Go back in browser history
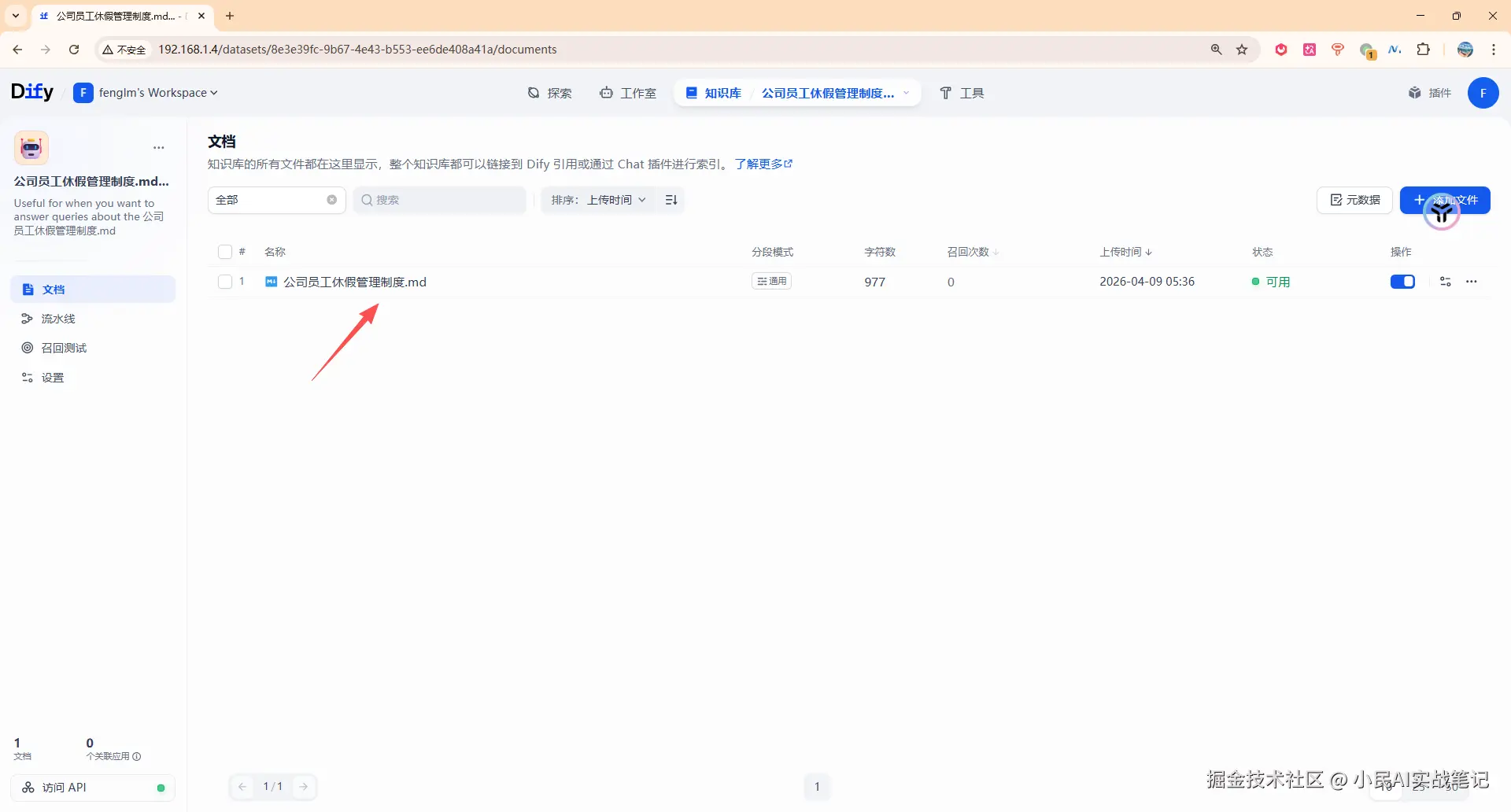Viewport: 1511px width, 812px height. click(17, 50)
